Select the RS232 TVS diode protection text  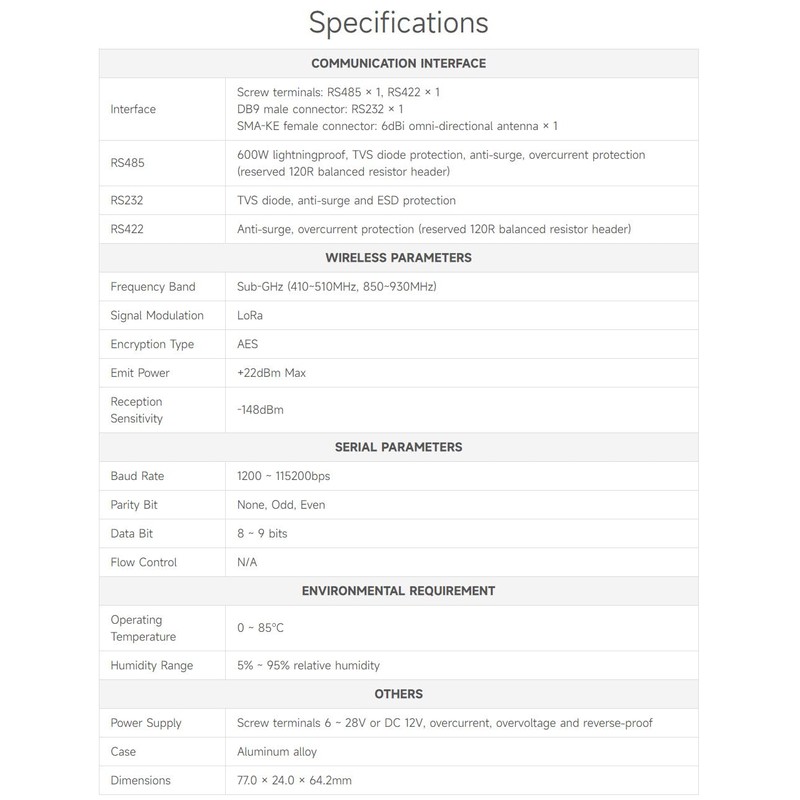click(346, 201)
